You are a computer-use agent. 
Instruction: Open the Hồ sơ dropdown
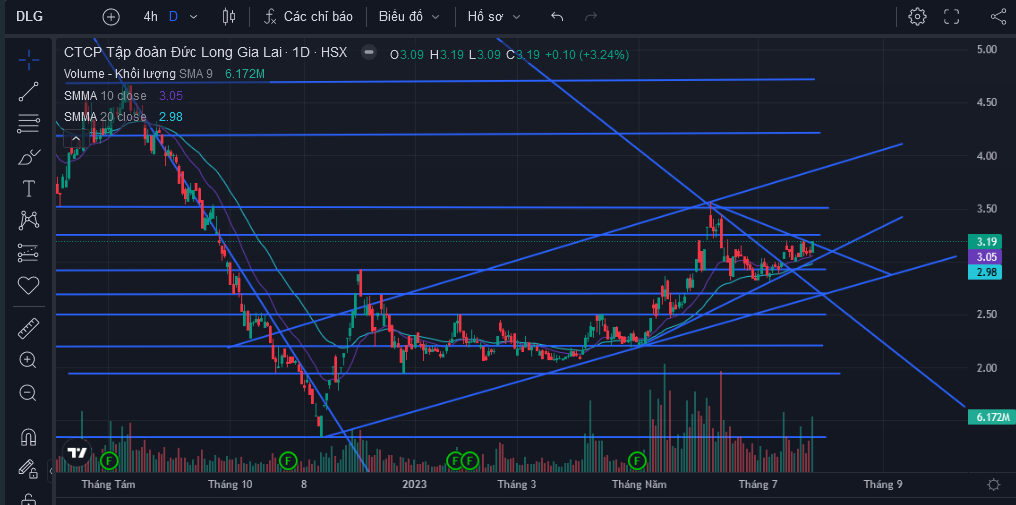(x=494, y=17)
